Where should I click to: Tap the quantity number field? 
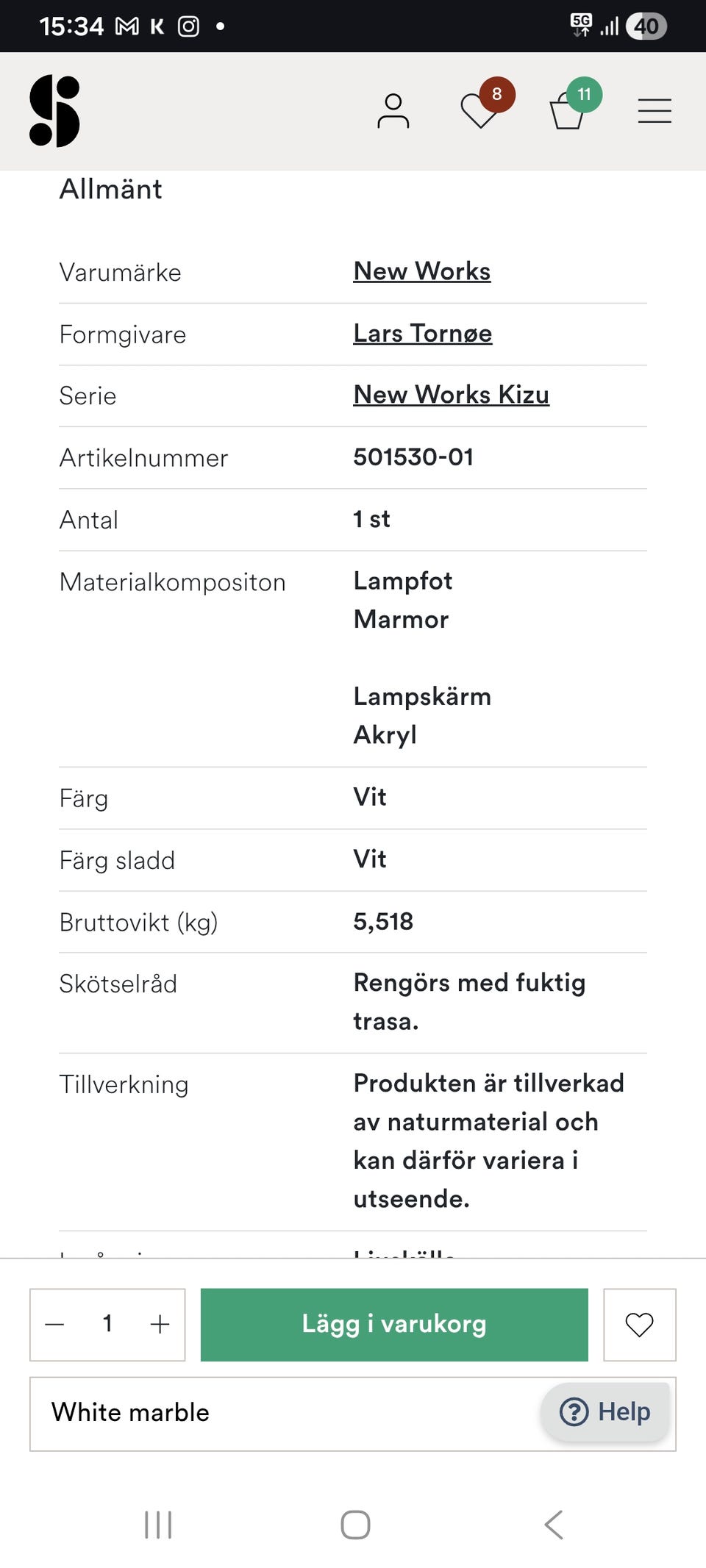107,1325
